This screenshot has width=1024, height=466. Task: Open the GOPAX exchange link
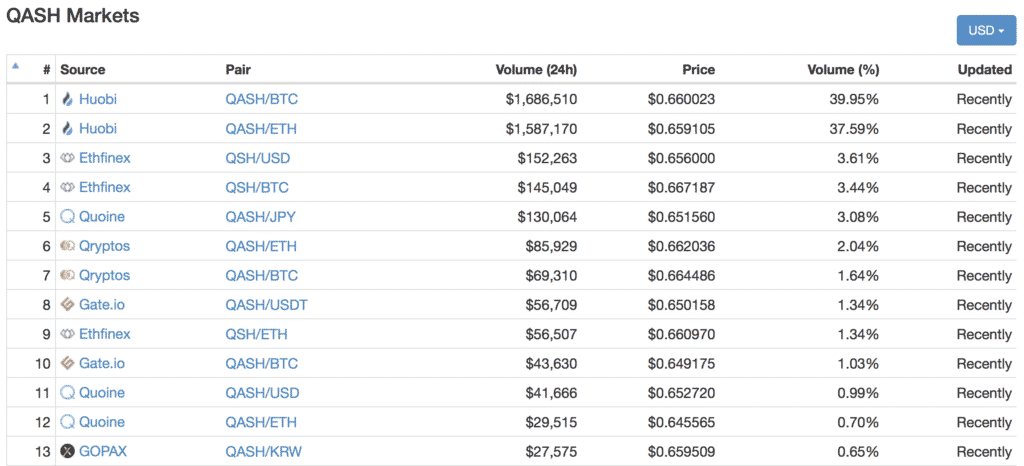point(103,452)
